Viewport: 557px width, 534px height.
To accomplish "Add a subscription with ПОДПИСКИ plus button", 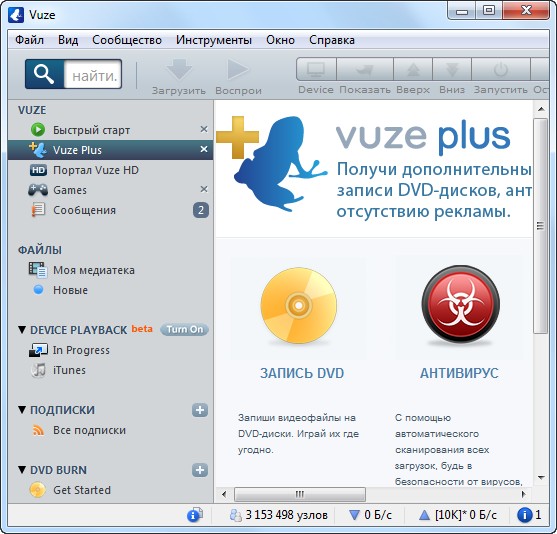I will [x=200, y=410].
